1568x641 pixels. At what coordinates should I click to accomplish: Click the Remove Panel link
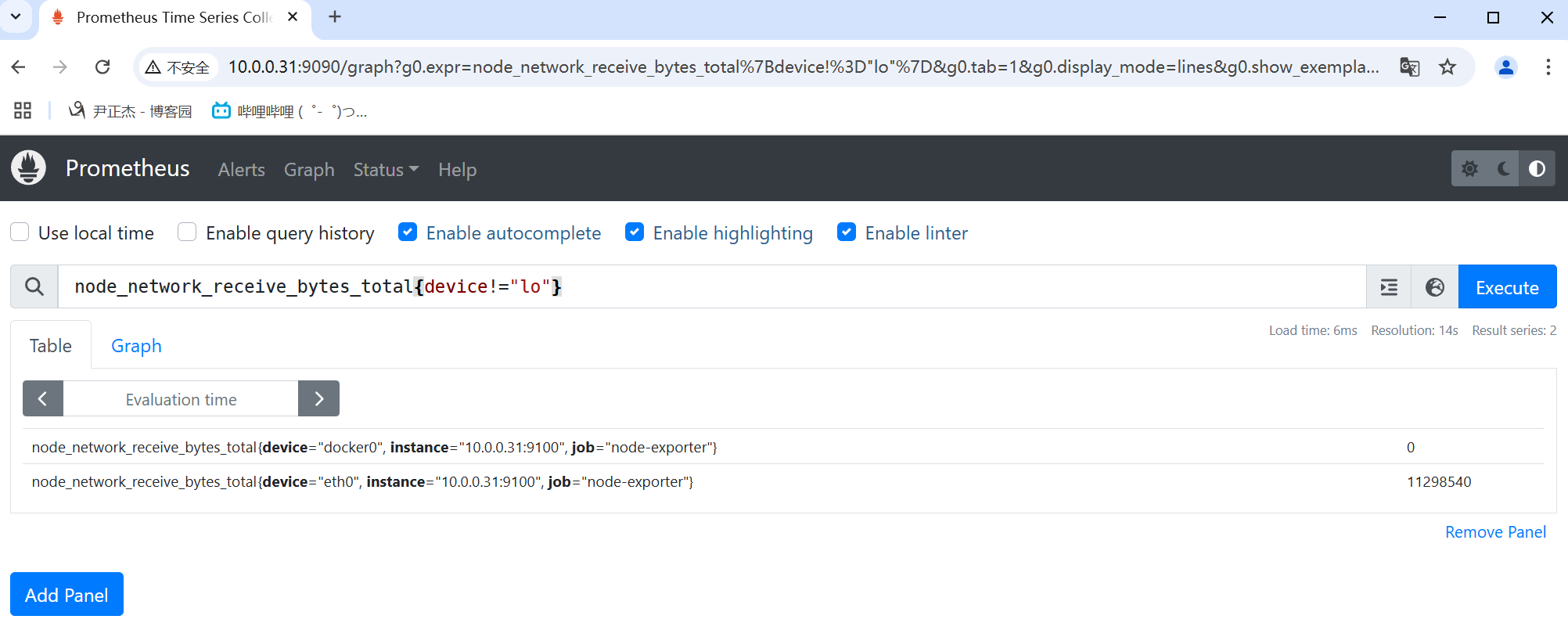click(1495, 532)
